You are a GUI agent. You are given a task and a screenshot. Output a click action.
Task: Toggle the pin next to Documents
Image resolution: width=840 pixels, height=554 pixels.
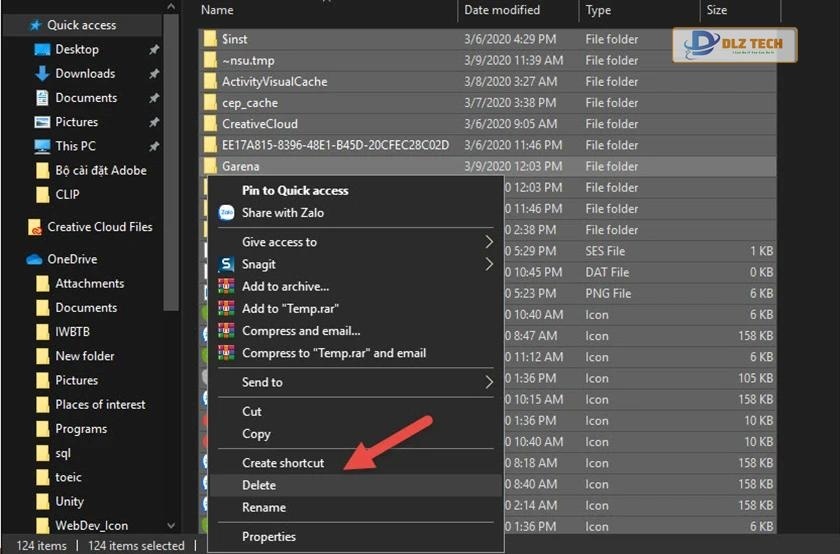point(153,98)
